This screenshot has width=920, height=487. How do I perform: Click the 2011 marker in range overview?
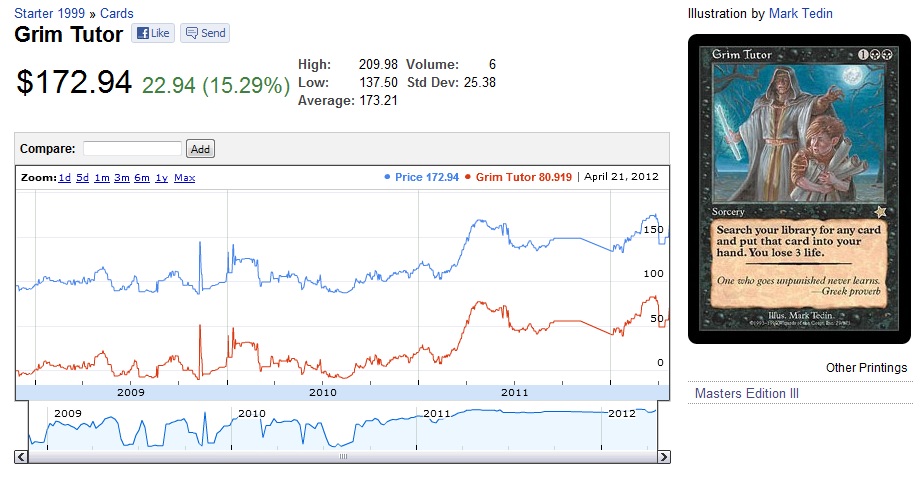[x=437, y=413]
